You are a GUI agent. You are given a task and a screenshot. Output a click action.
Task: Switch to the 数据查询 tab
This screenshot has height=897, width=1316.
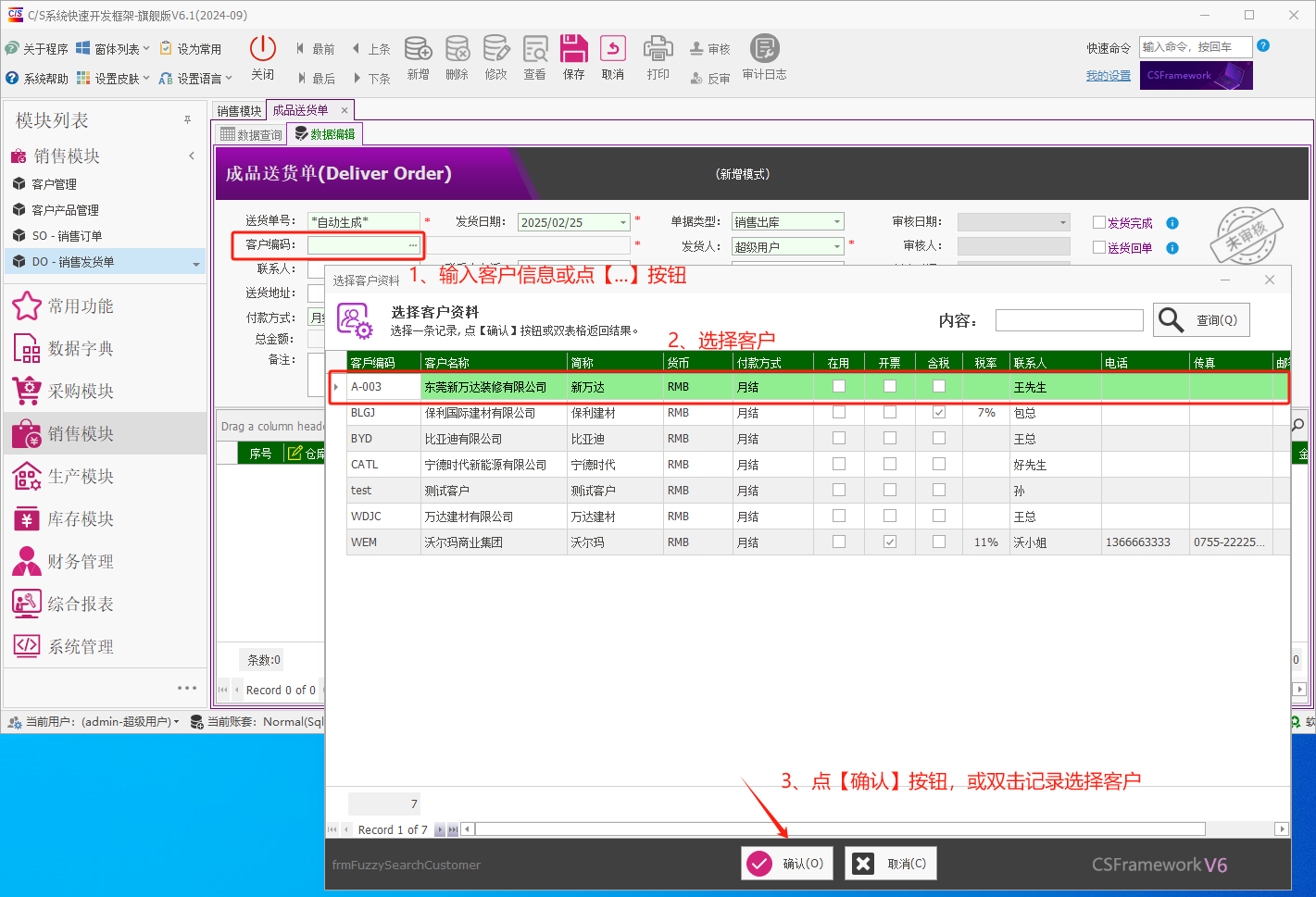251,135
